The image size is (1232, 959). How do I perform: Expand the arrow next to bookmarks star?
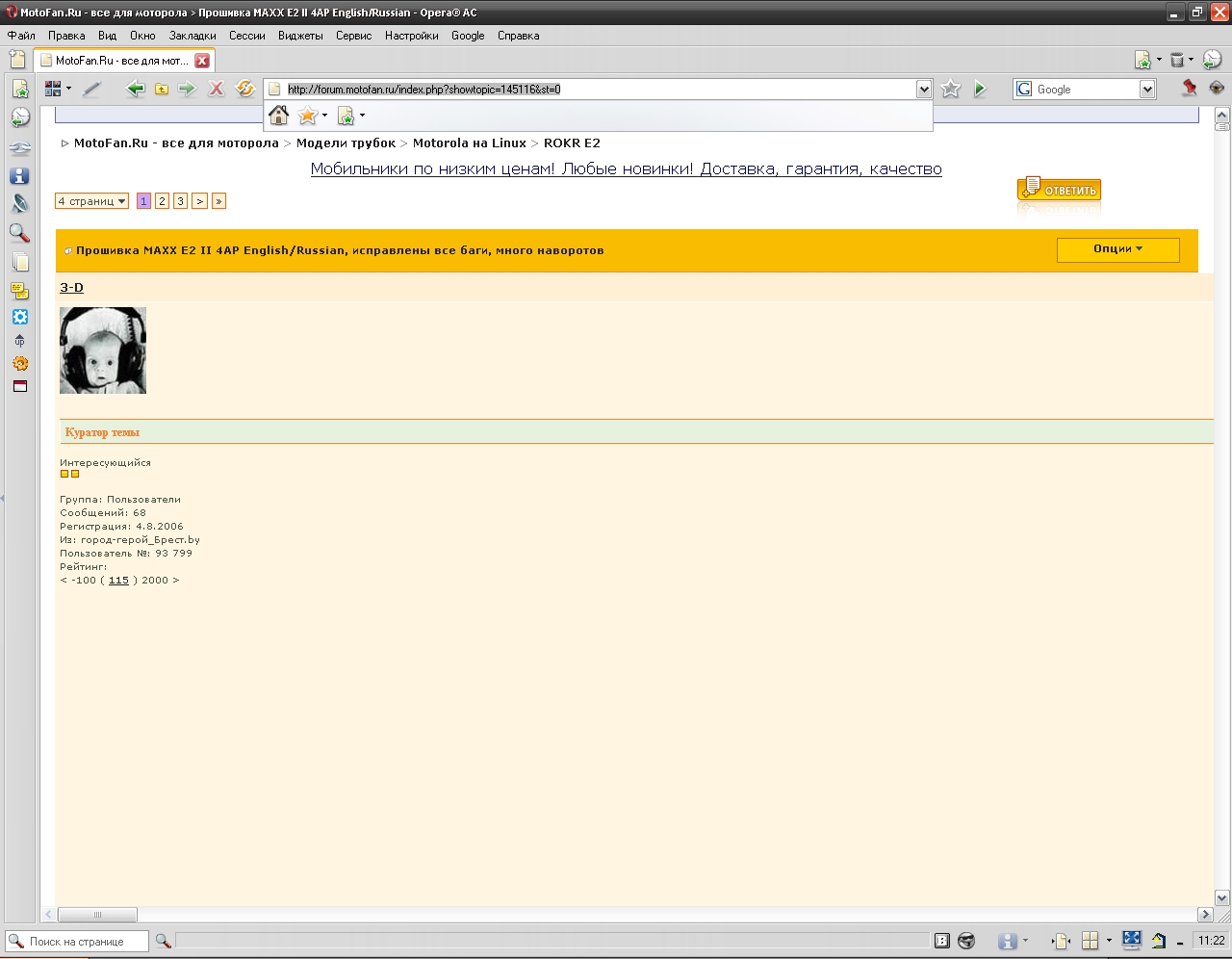(x=324, y=116)
